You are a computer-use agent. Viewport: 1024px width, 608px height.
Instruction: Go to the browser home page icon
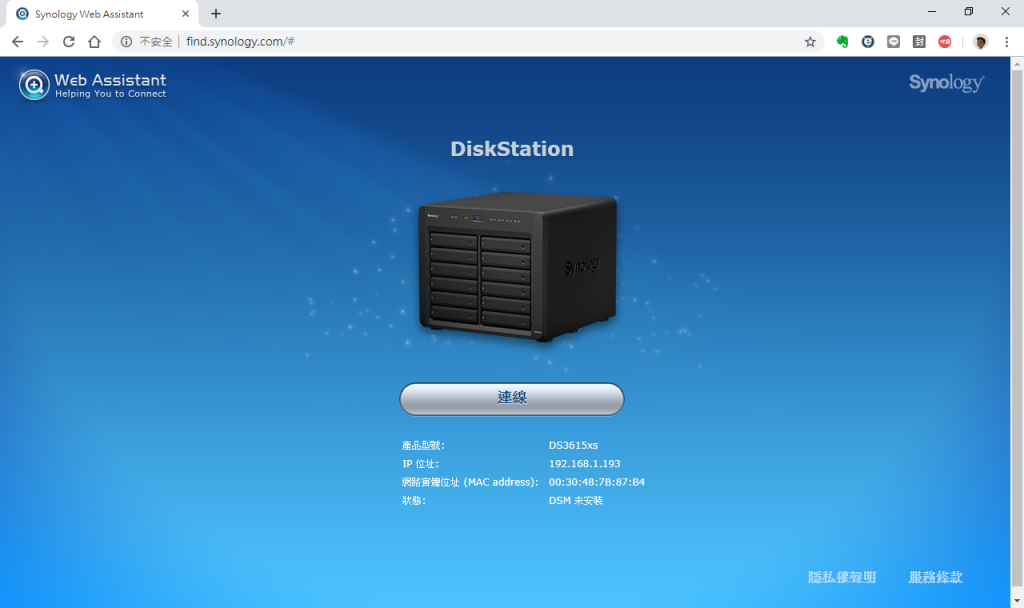(94, 42)
